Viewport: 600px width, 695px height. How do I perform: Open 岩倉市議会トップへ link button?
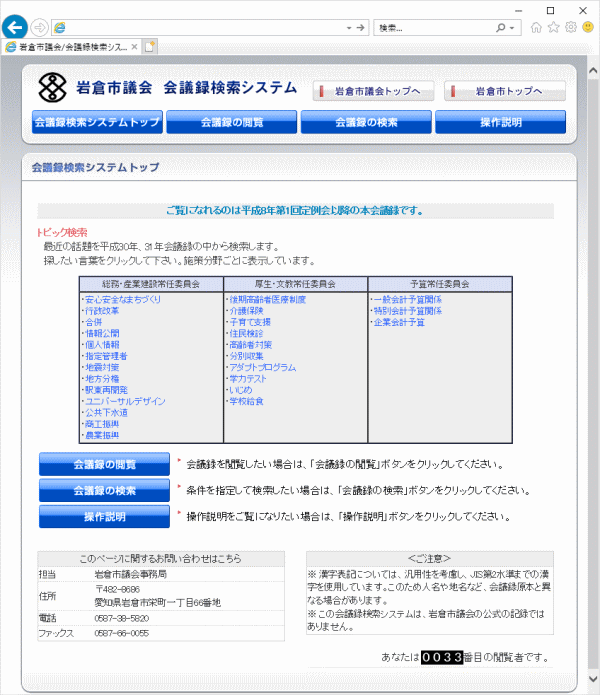pos(373,91)
